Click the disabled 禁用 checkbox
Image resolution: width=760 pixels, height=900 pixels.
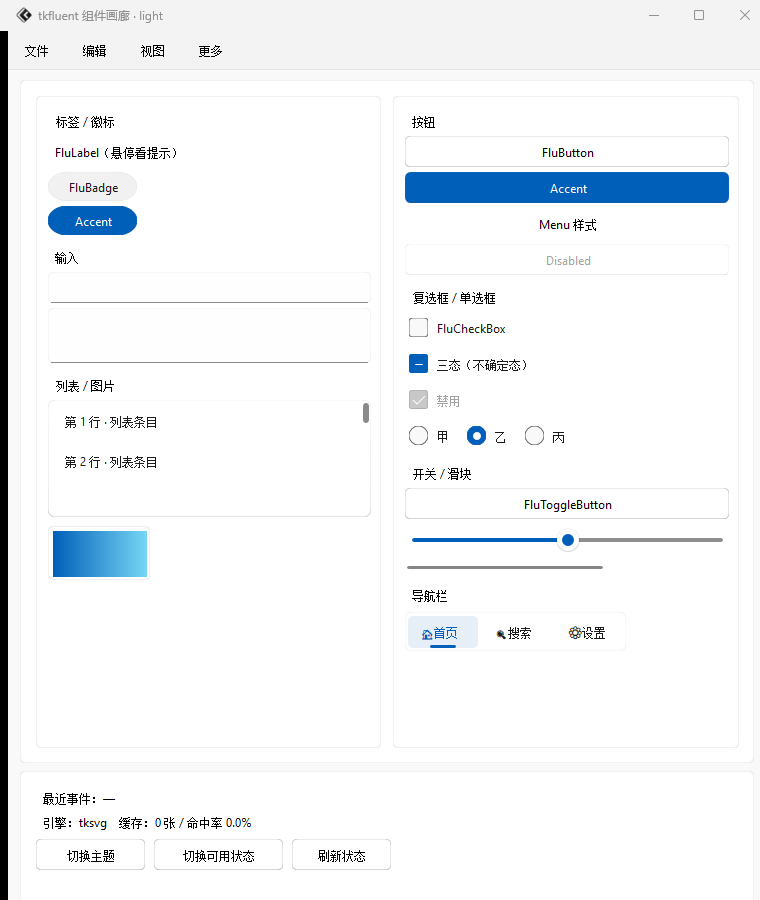[418, 399]
